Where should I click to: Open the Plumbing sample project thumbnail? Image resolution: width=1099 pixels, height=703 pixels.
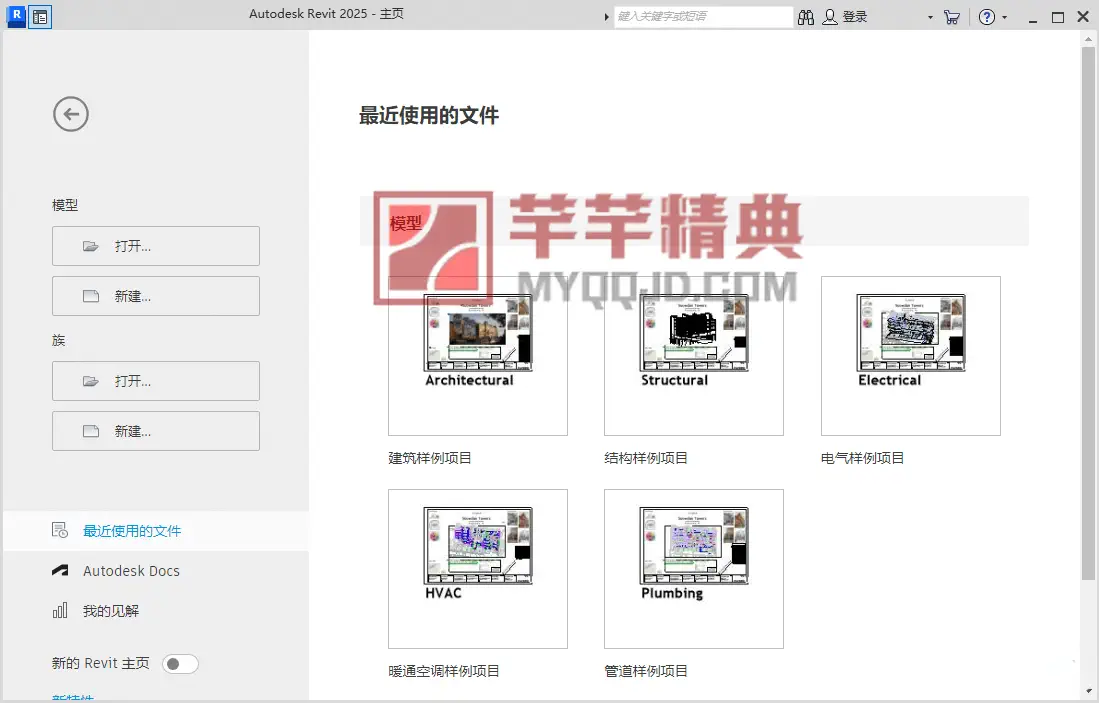pos(694,569)
